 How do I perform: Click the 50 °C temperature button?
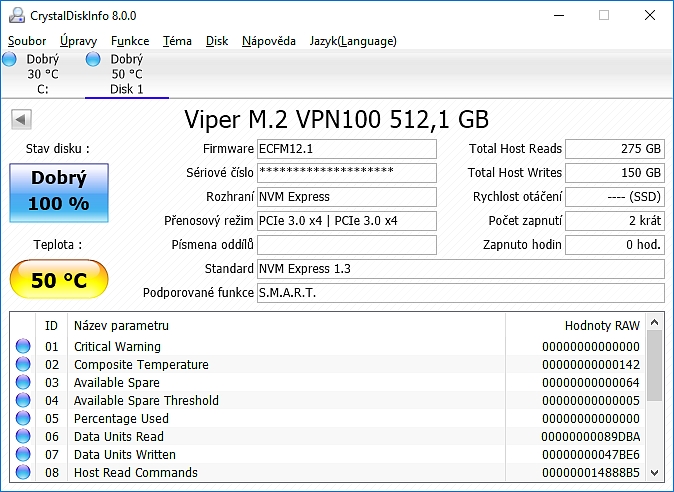point(59,280)
